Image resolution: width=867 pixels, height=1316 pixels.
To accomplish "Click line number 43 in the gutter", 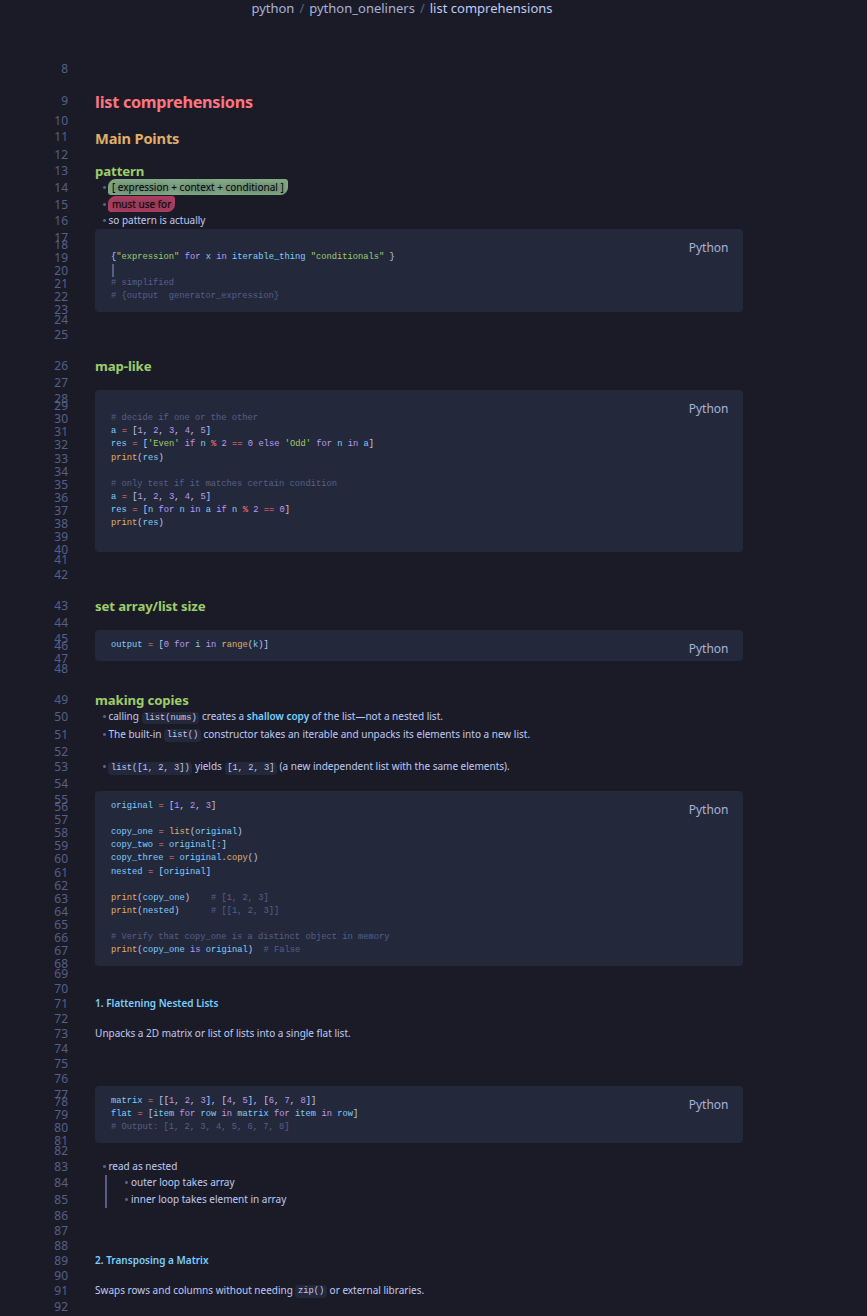I will pos(61,606).
